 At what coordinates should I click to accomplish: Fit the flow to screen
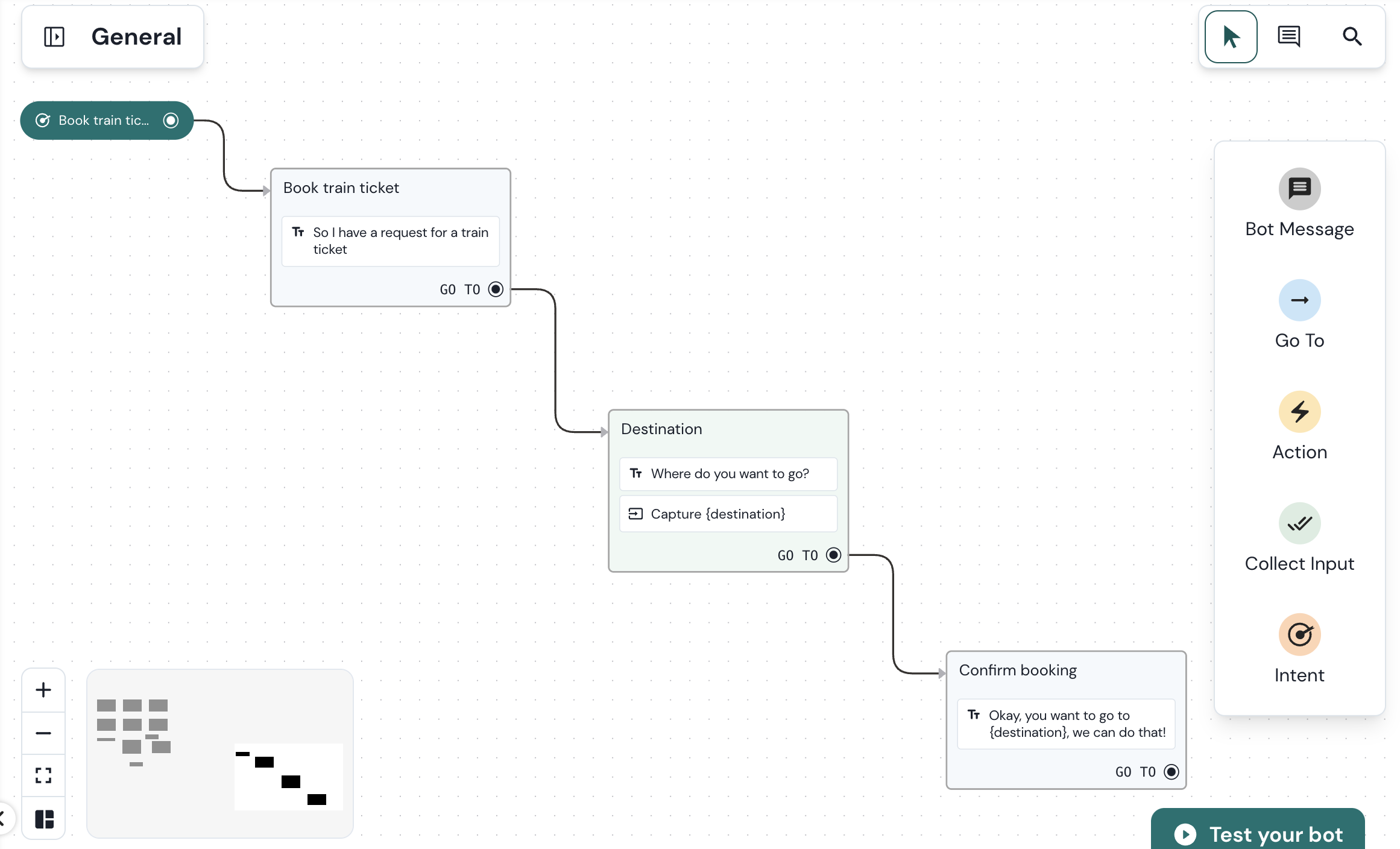point(43,775)
